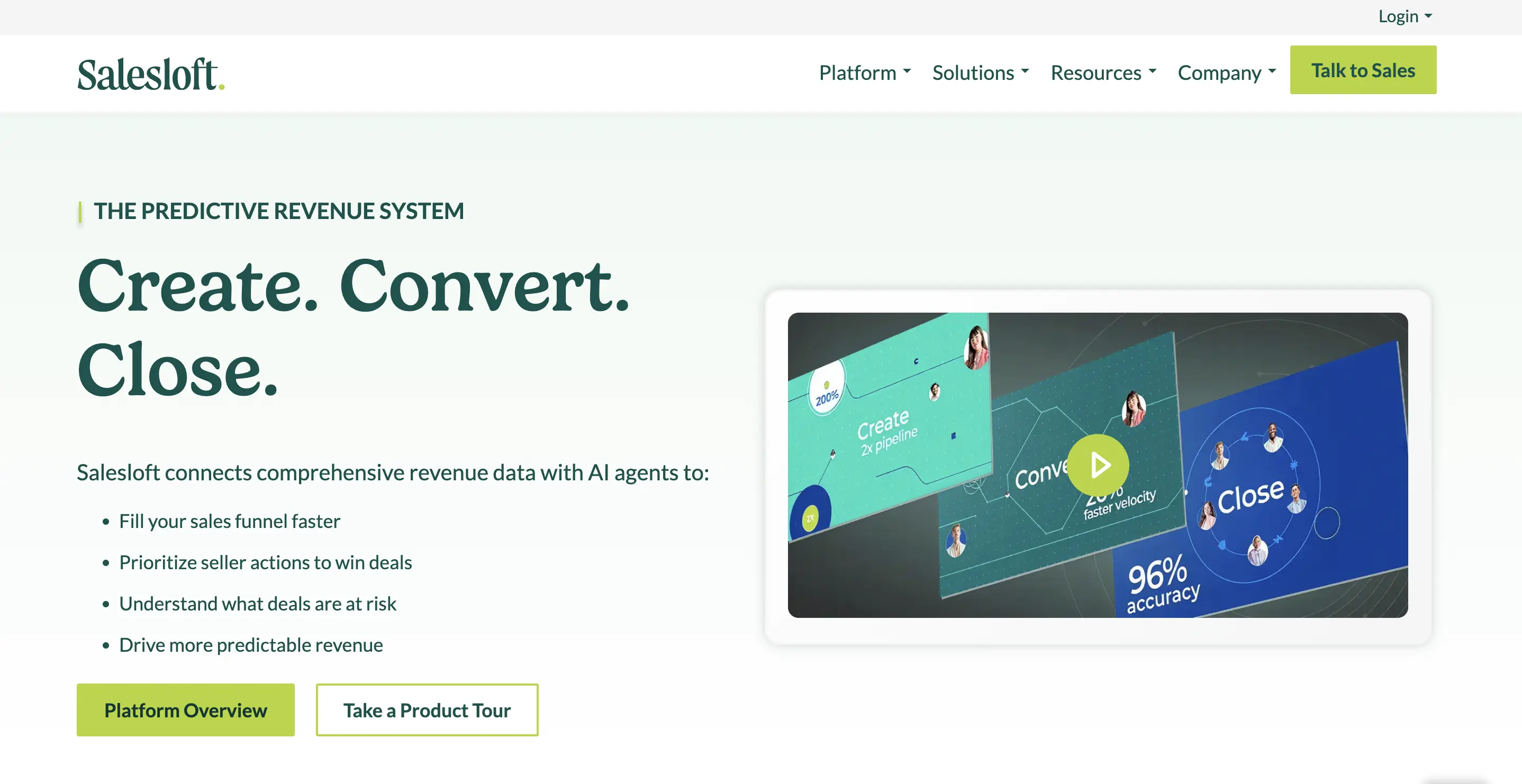The image size is (1522, 784).
Task: Click the Talk to Sales button
Action: (1363, 70)
